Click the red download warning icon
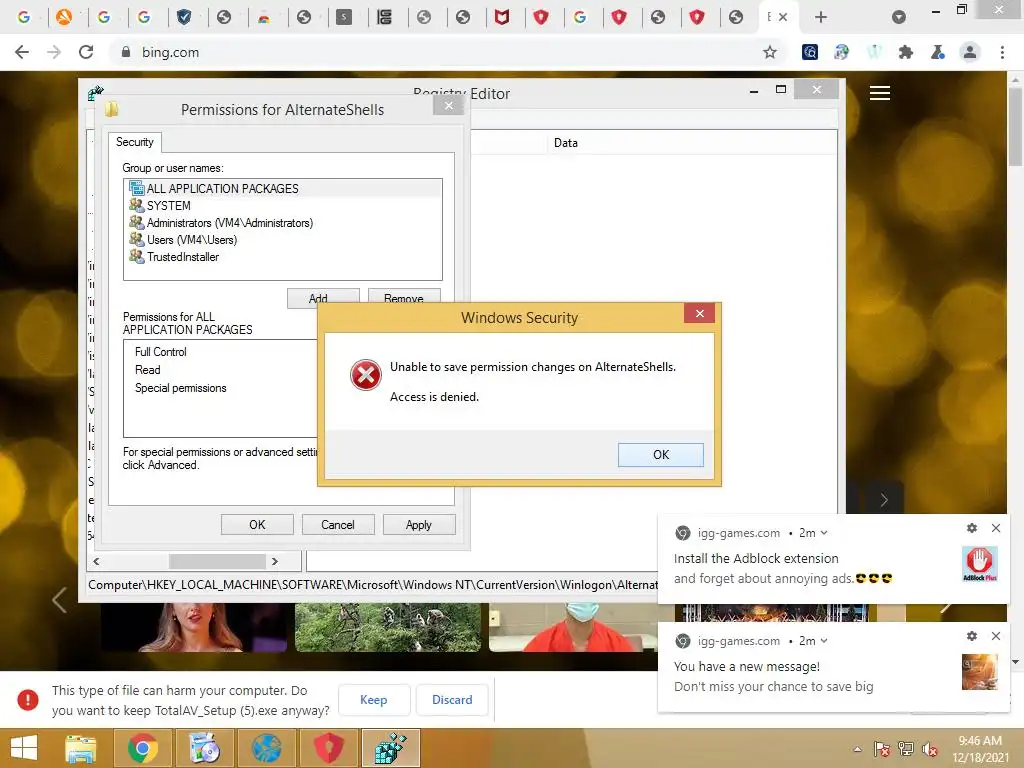Screen dimensions: 1024x768 click(27, 699)
